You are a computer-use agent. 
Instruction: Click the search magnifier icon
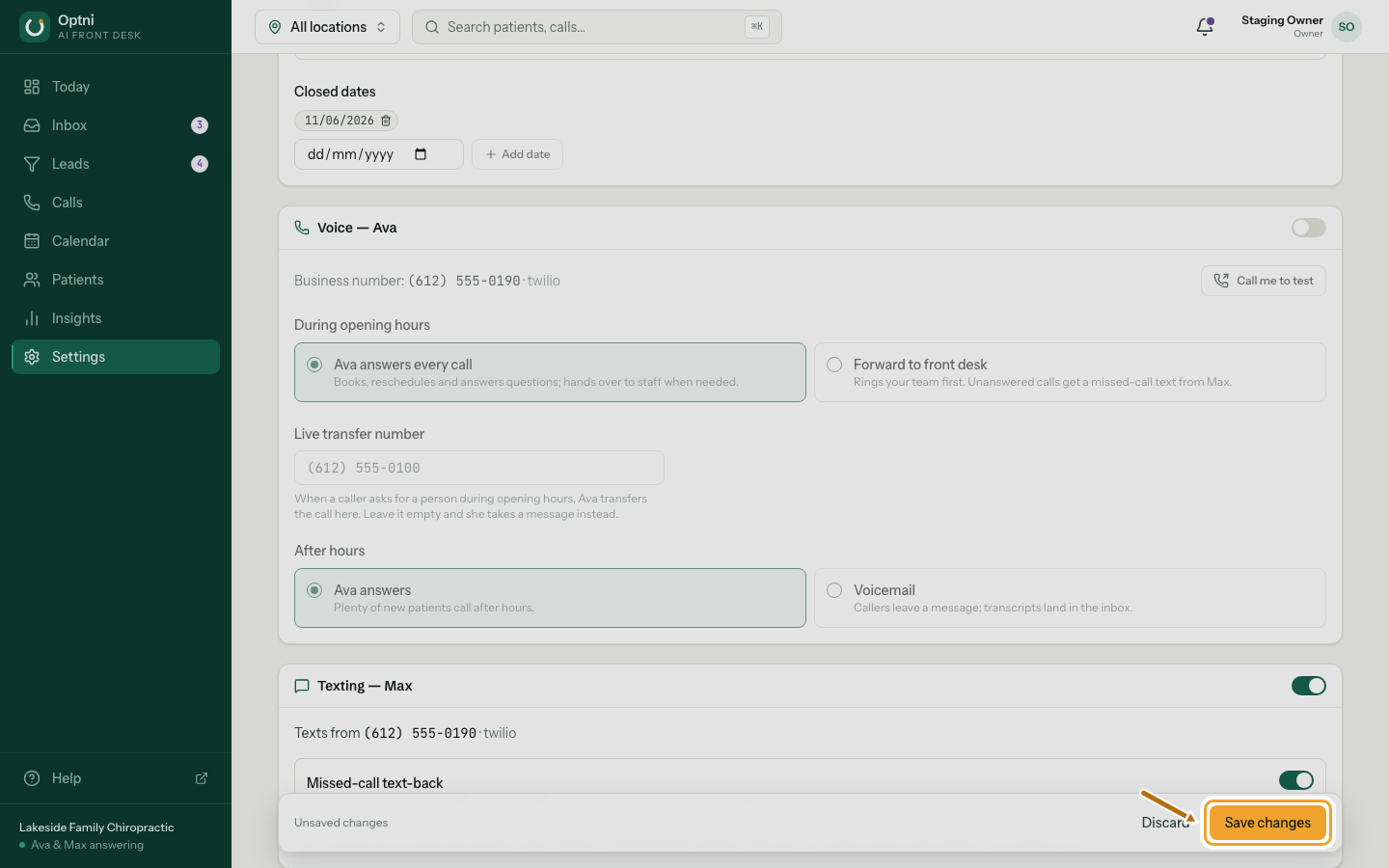[432, 27]
